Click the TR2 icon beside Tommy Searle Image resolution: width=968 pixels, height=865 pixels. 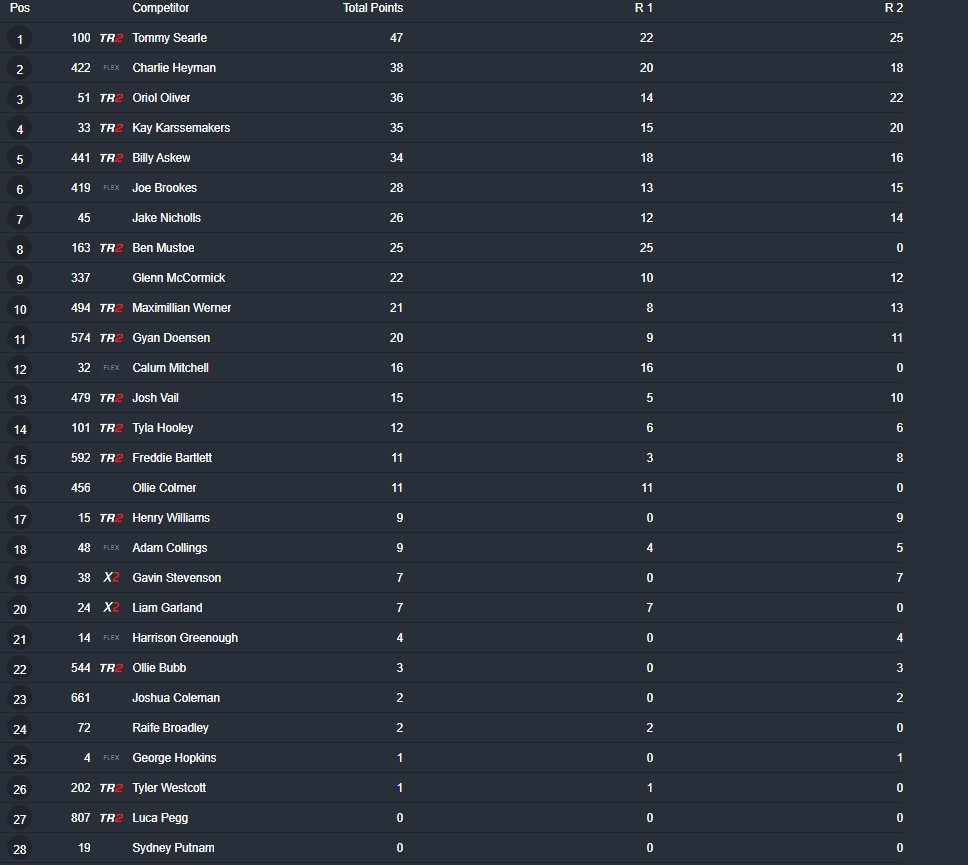coord(111,38)
